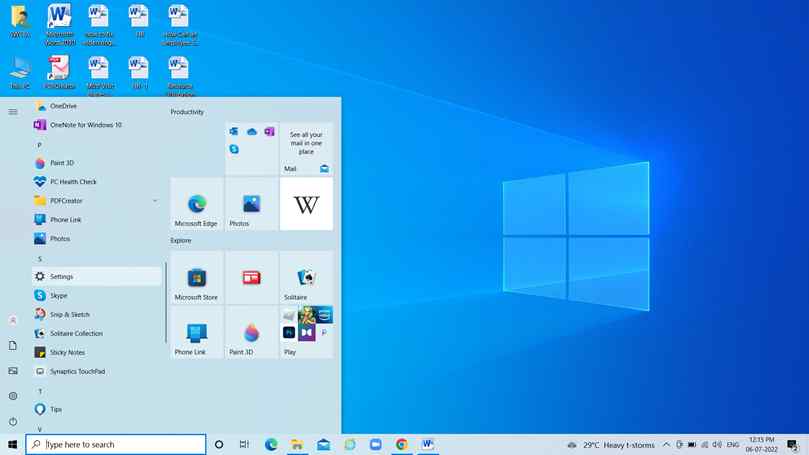Open Solitaire Collection in app list
809x455 pixels.
click(97, 333)
